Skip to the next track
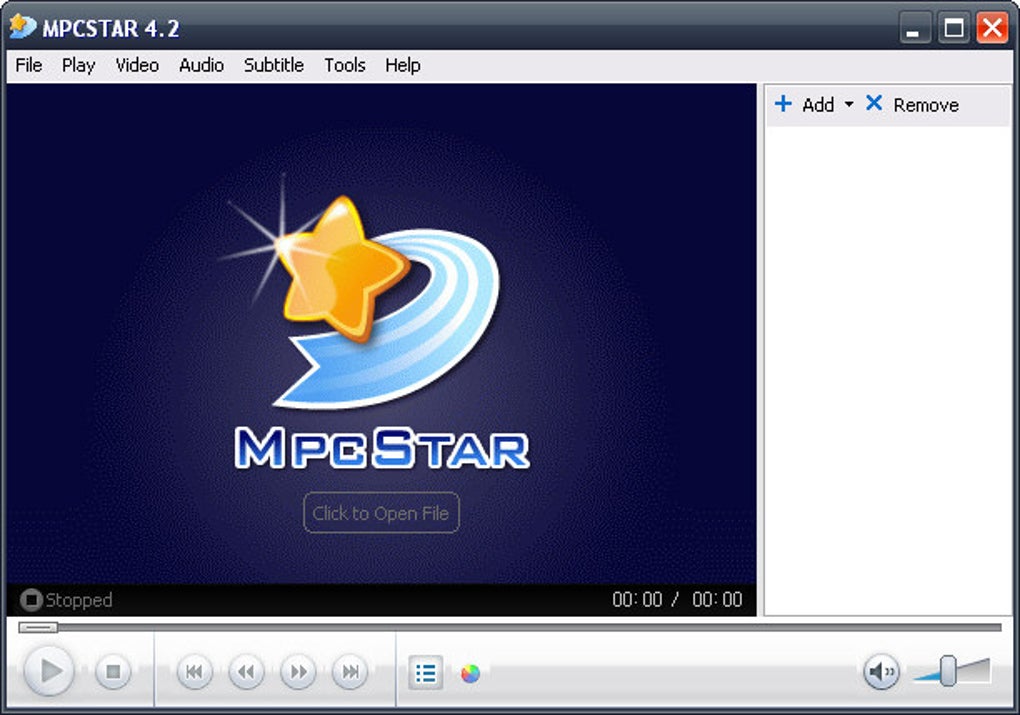Image resolution: width=1020 pixels, height=715 pixels. pyautogui.click(x=350, y=671)
